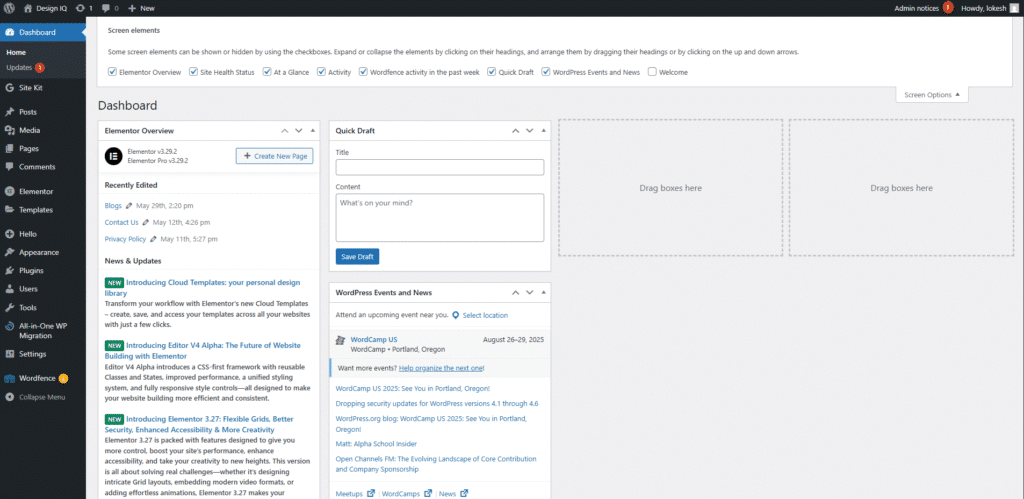Collapse the Elementor Overview panel
The height and width of the screenshot is (499, 1024).
[312, 131]
